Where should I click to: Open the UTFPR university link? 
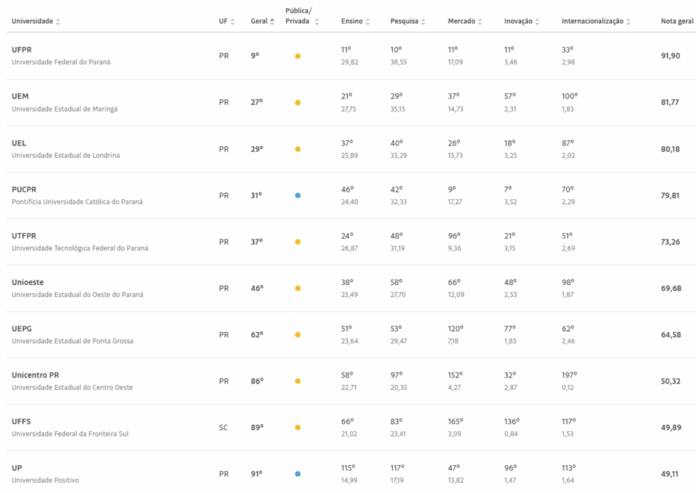point(24,235)
